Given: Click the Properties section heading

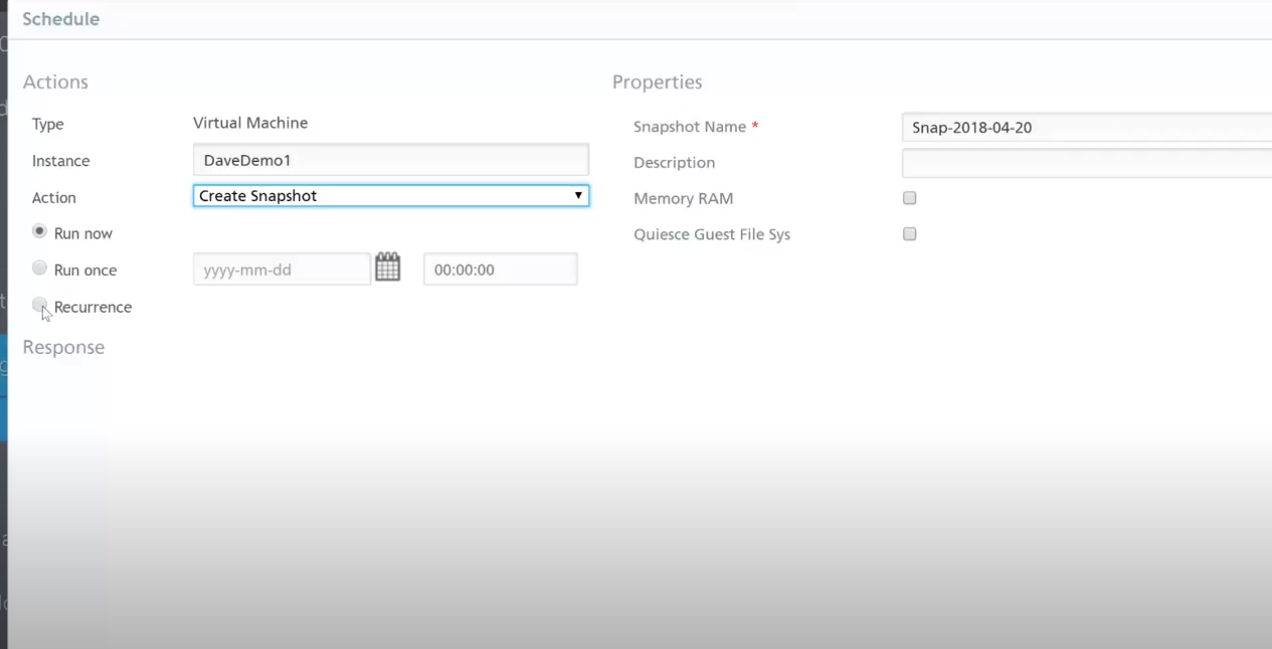Looking at the screenshot, I should [x=657, y=81].
